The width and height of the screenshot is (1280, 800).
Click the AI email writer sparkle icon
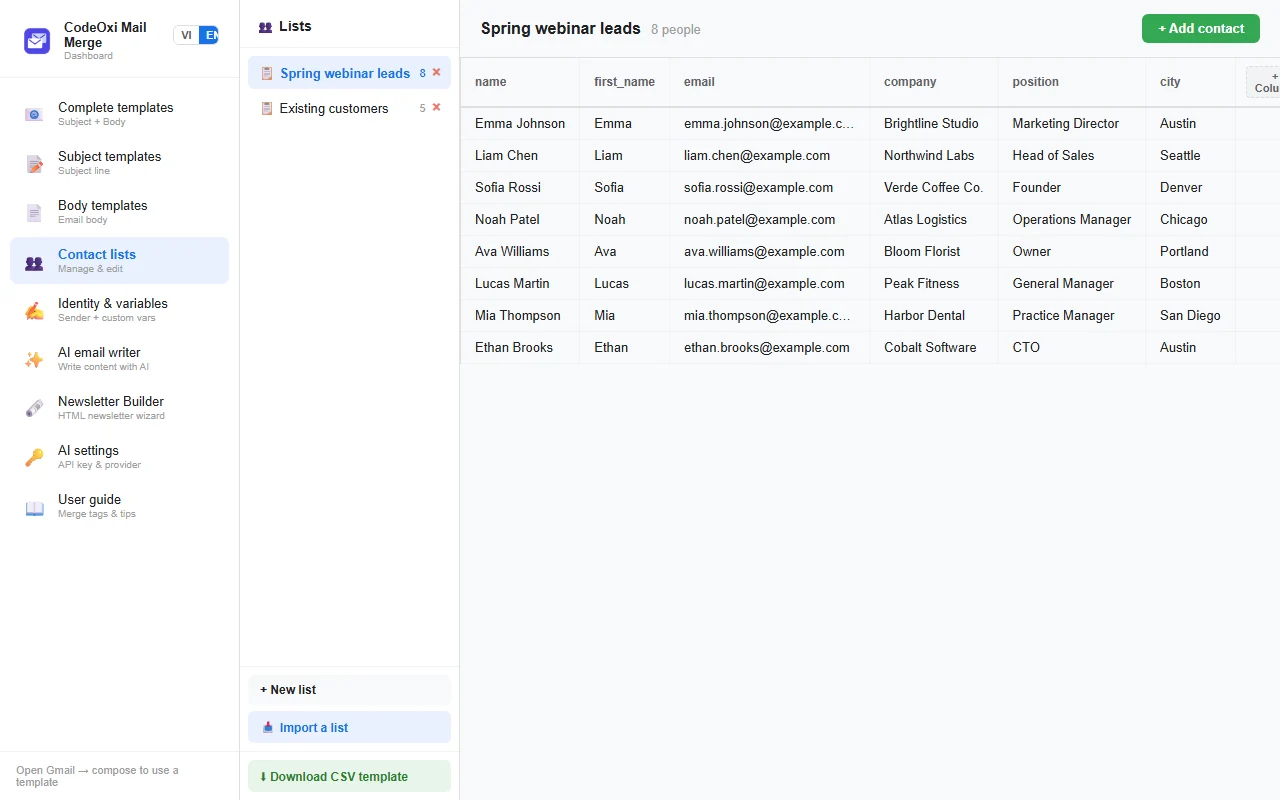pos(34,360)
